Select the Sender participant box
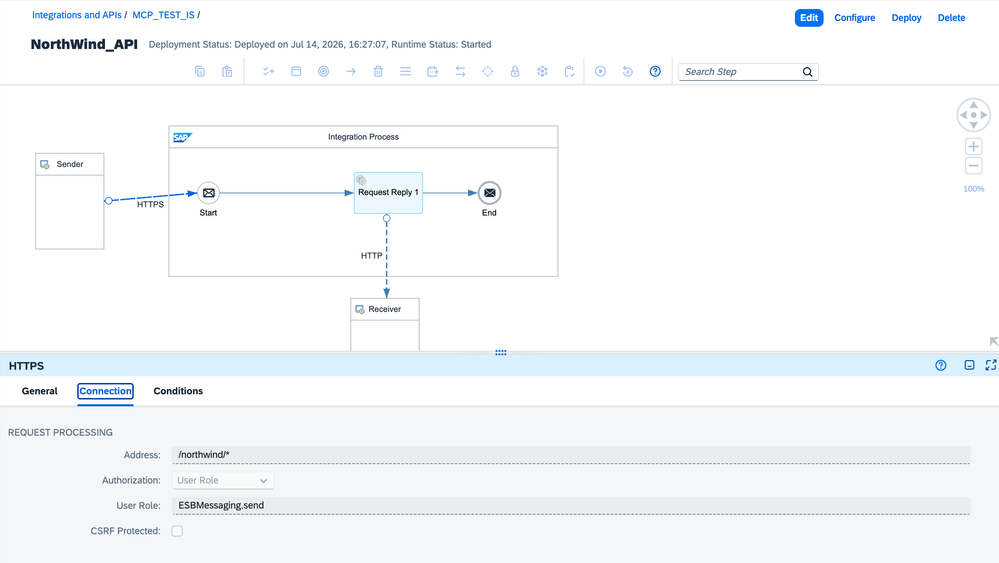Image resolution: width=999 pixels, height=563 pixels. pyautogui.click(x=69, y=201)
